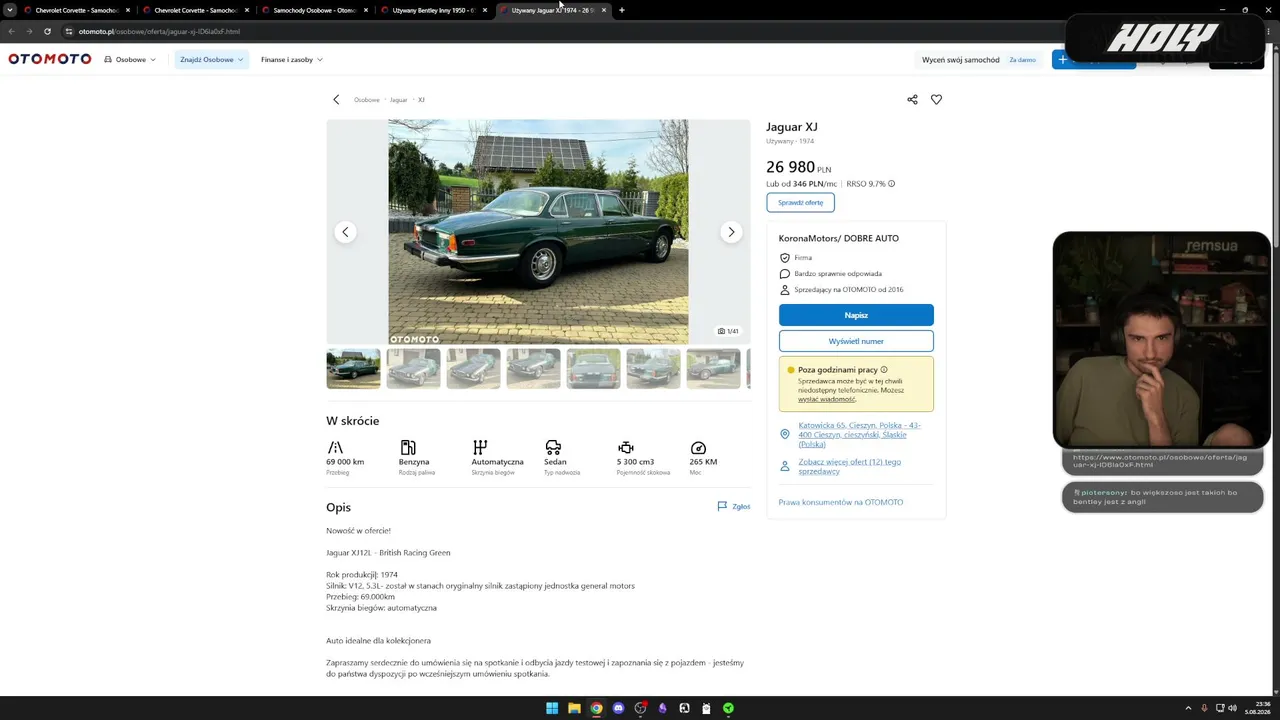This screenshot has width=1280, height=720.
Task: Open the OTOMOTO home logo
Action: pyautogui.click(x=50, y=59)
